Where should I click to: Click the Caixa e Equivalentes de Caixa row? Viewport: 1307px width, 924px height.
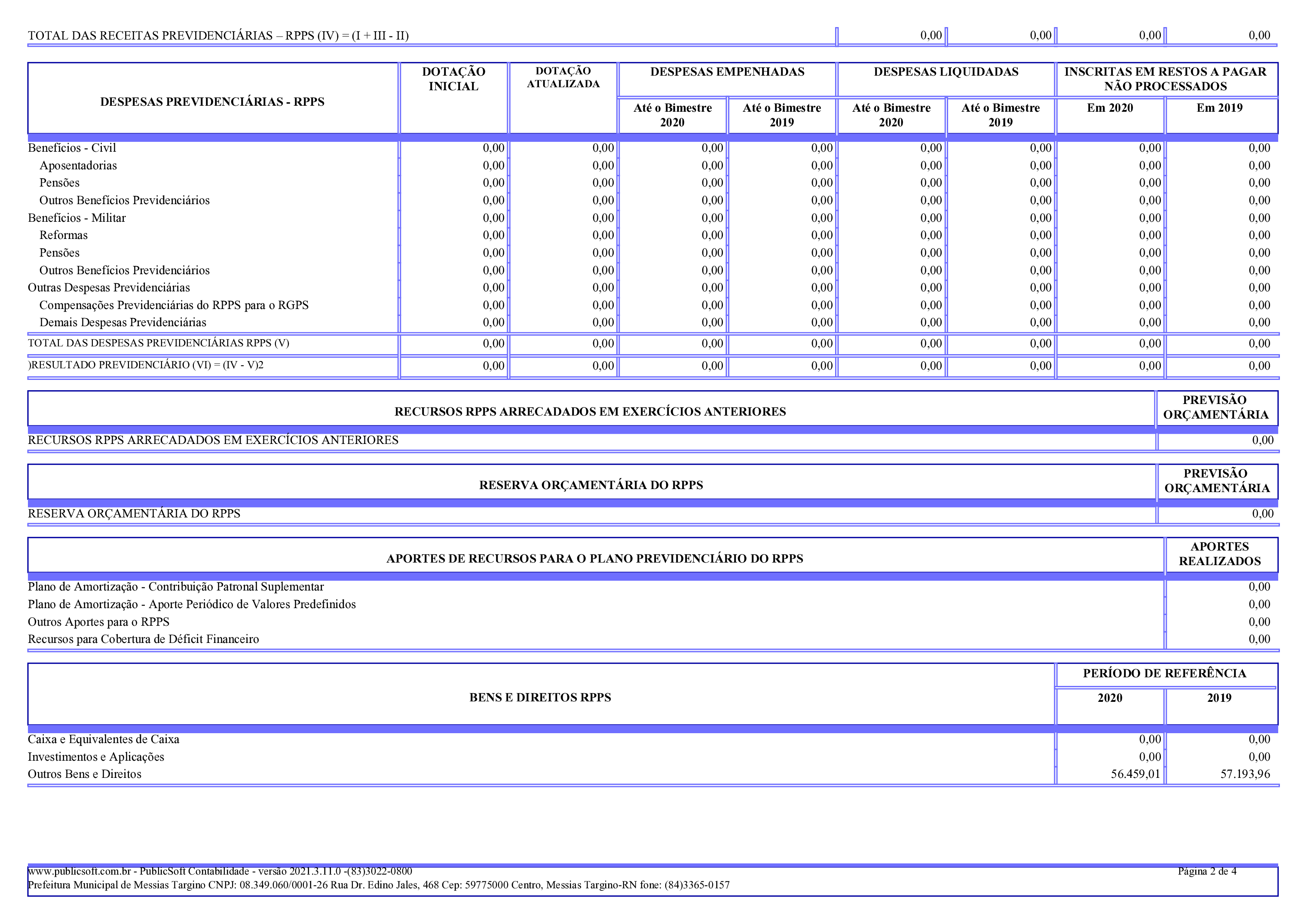pos(104,740)
